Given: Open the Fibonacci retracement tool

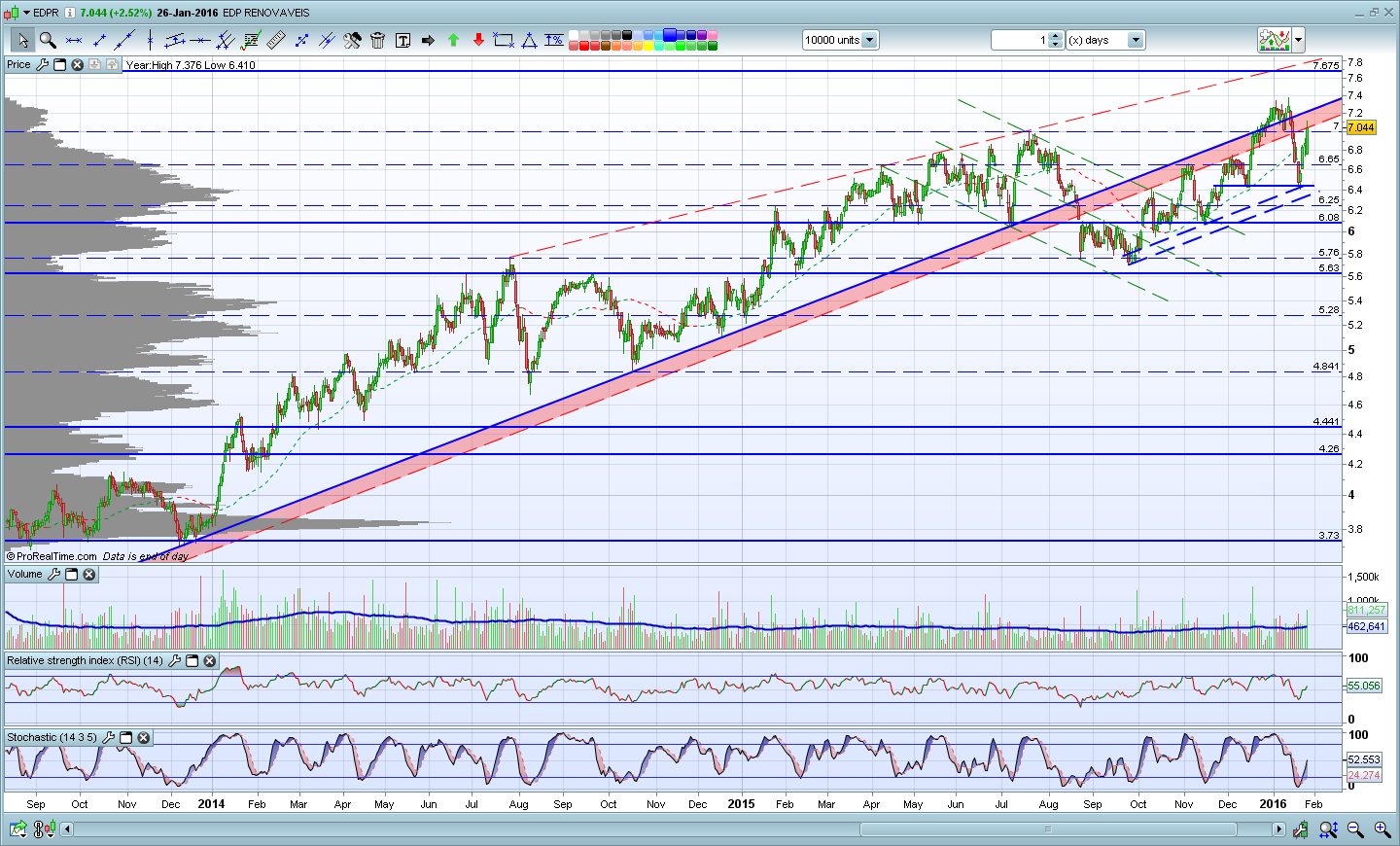Looking at the screenshot, I should [x=251, y=40].
